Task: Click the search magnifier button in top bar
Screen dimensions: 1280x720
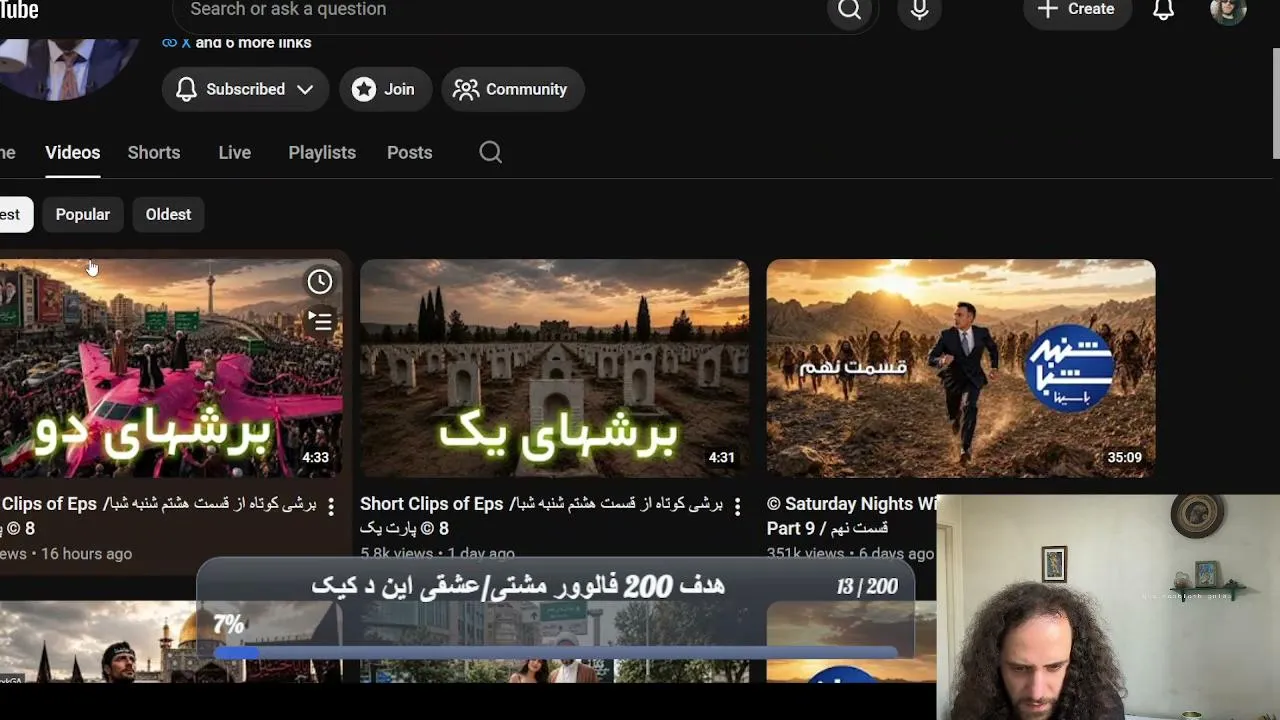Action: (849, 10)
